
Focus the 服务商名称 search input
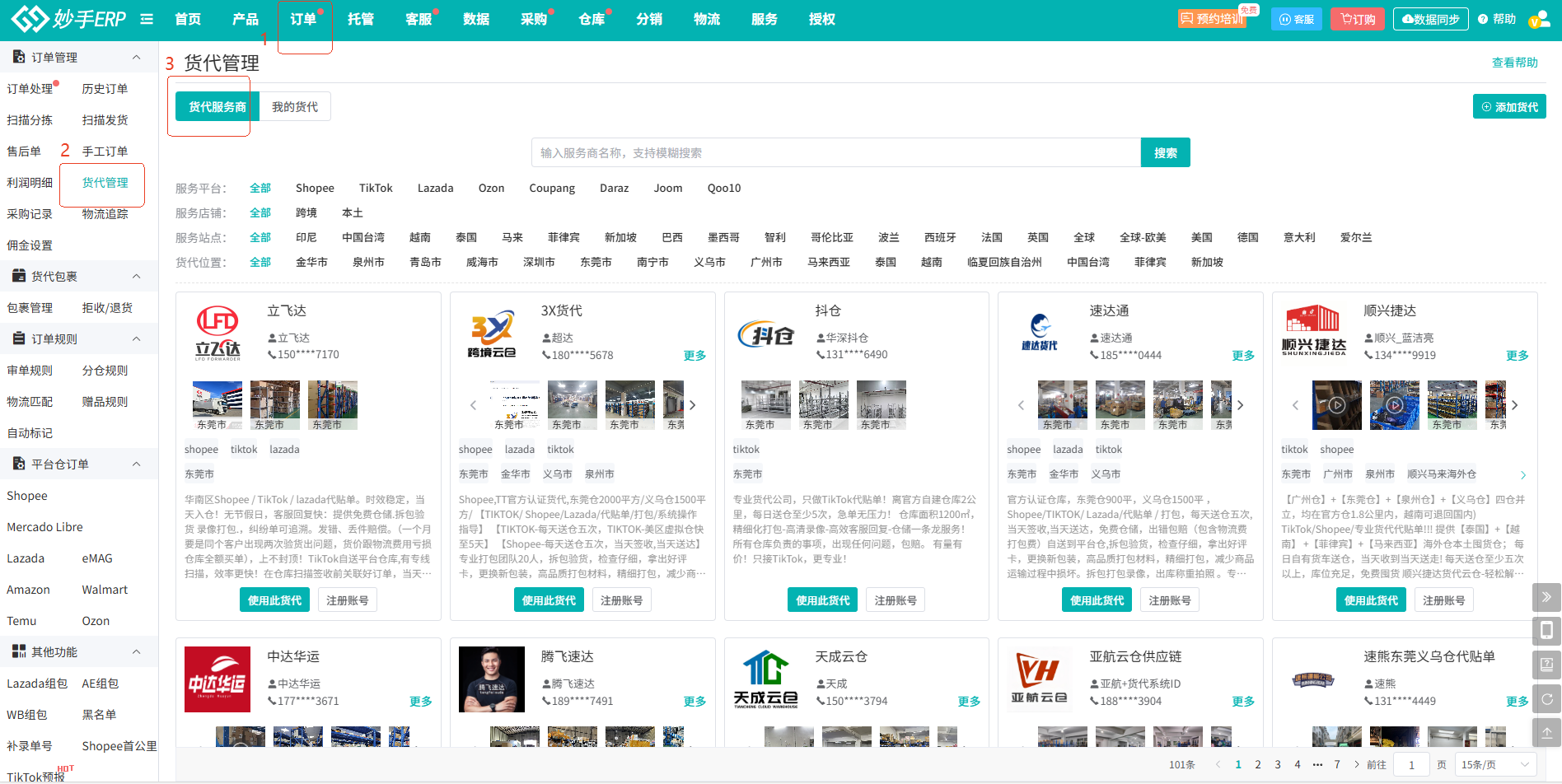tap(836, 152)
